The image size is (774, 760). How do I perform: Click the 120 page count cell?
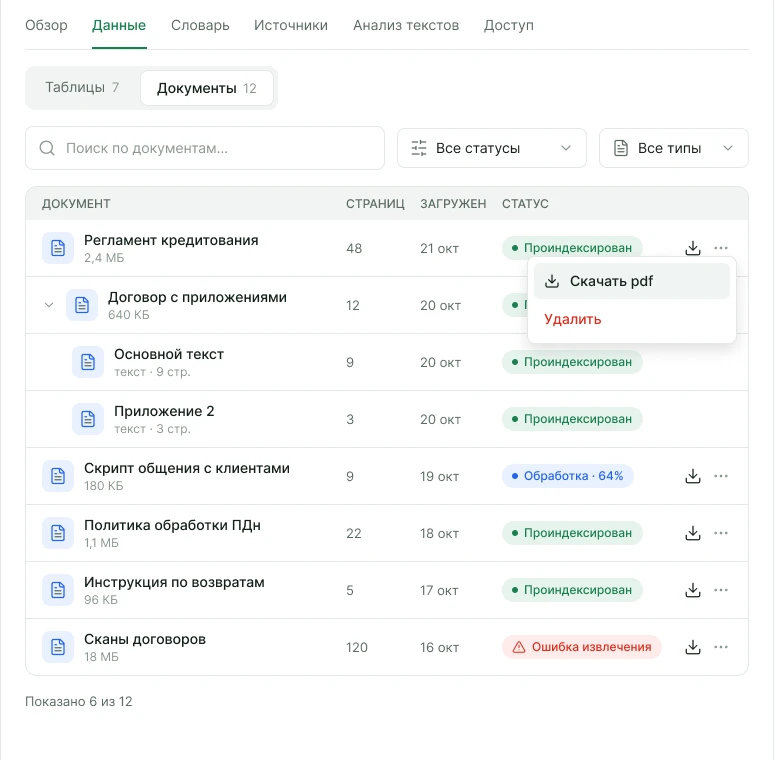pyautogui.click(x=357, y=647)
